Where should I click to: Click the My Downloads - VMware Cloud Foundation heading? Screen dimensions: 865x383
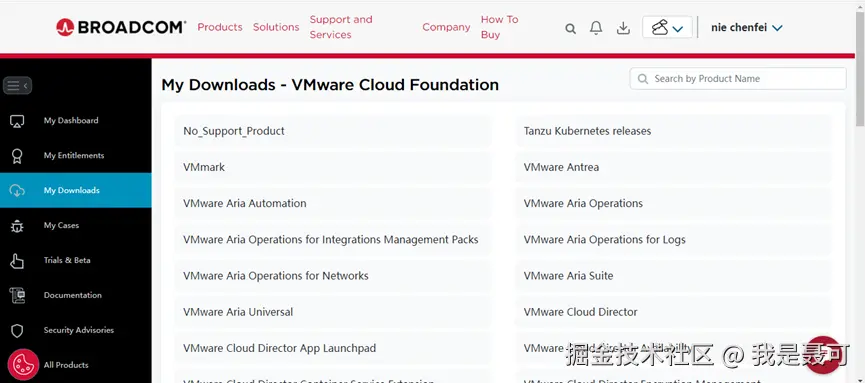tap(330, 85)
